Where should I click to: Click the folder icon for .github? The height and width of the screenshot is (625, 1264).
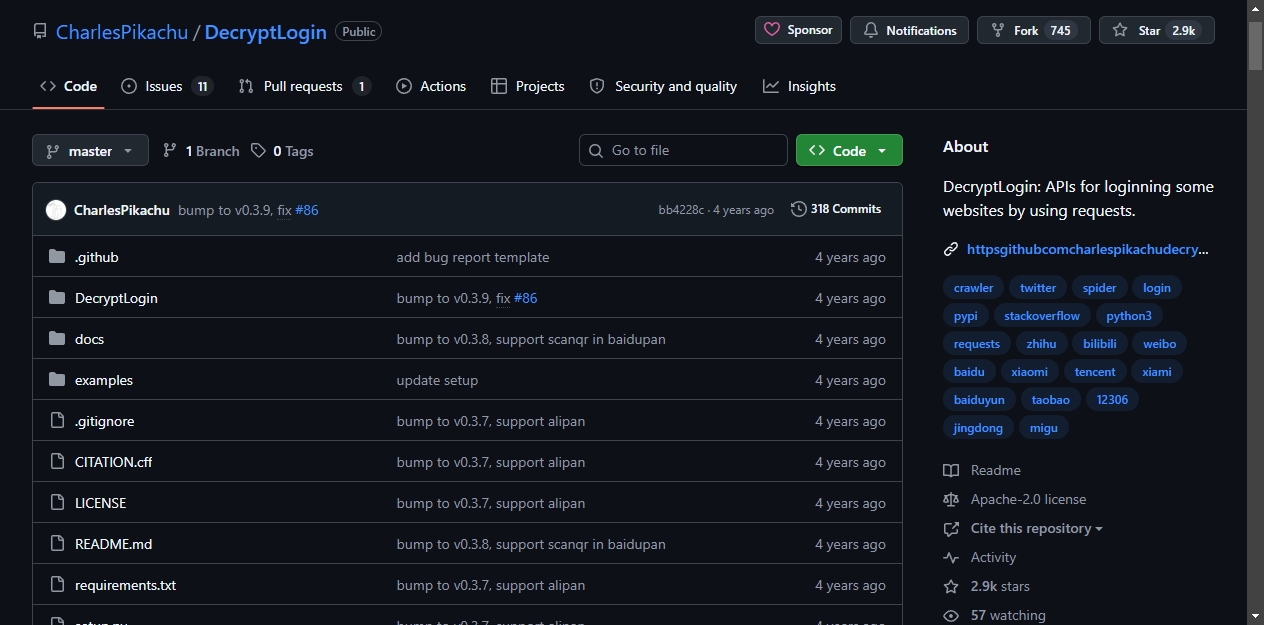[x=57, y=257]
